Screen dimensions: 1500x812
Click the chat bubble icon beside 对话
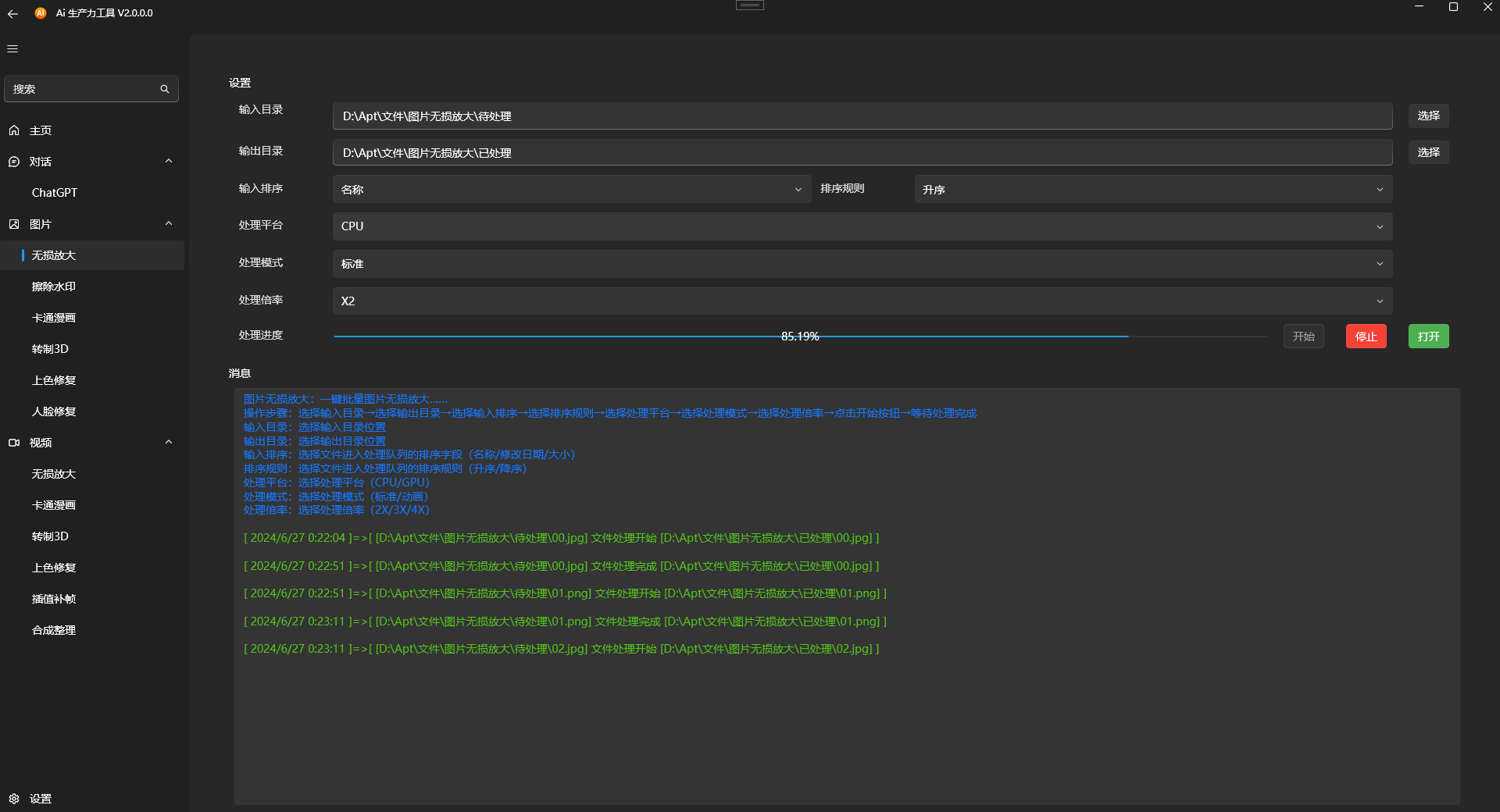[14, 162]
